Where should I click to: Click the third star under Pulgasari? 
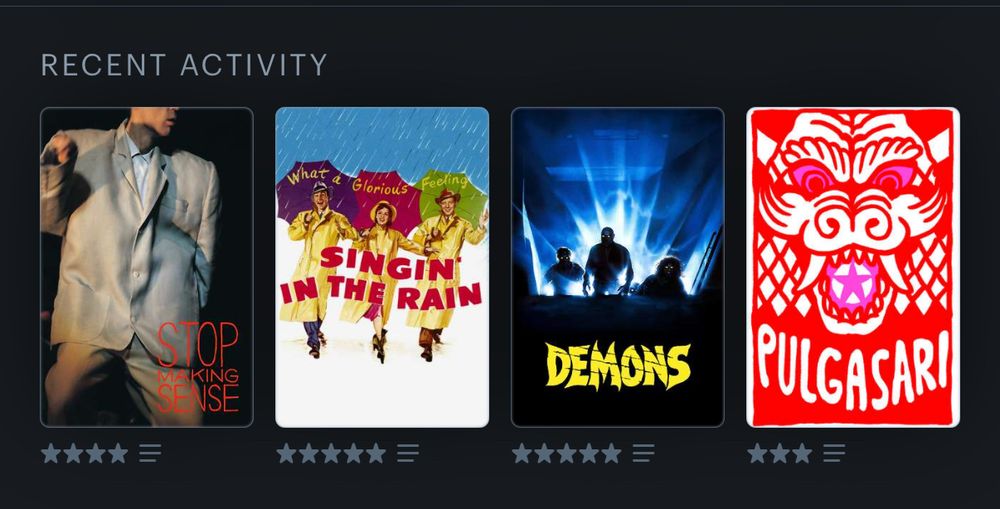802,453
